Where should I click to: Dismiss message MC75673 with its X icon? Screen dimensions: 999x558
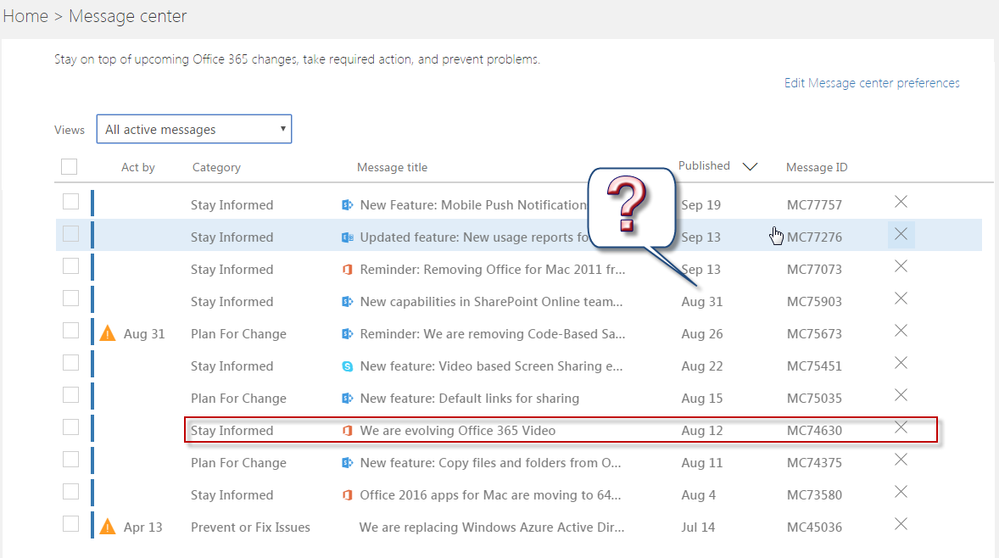tap(901, 331)
